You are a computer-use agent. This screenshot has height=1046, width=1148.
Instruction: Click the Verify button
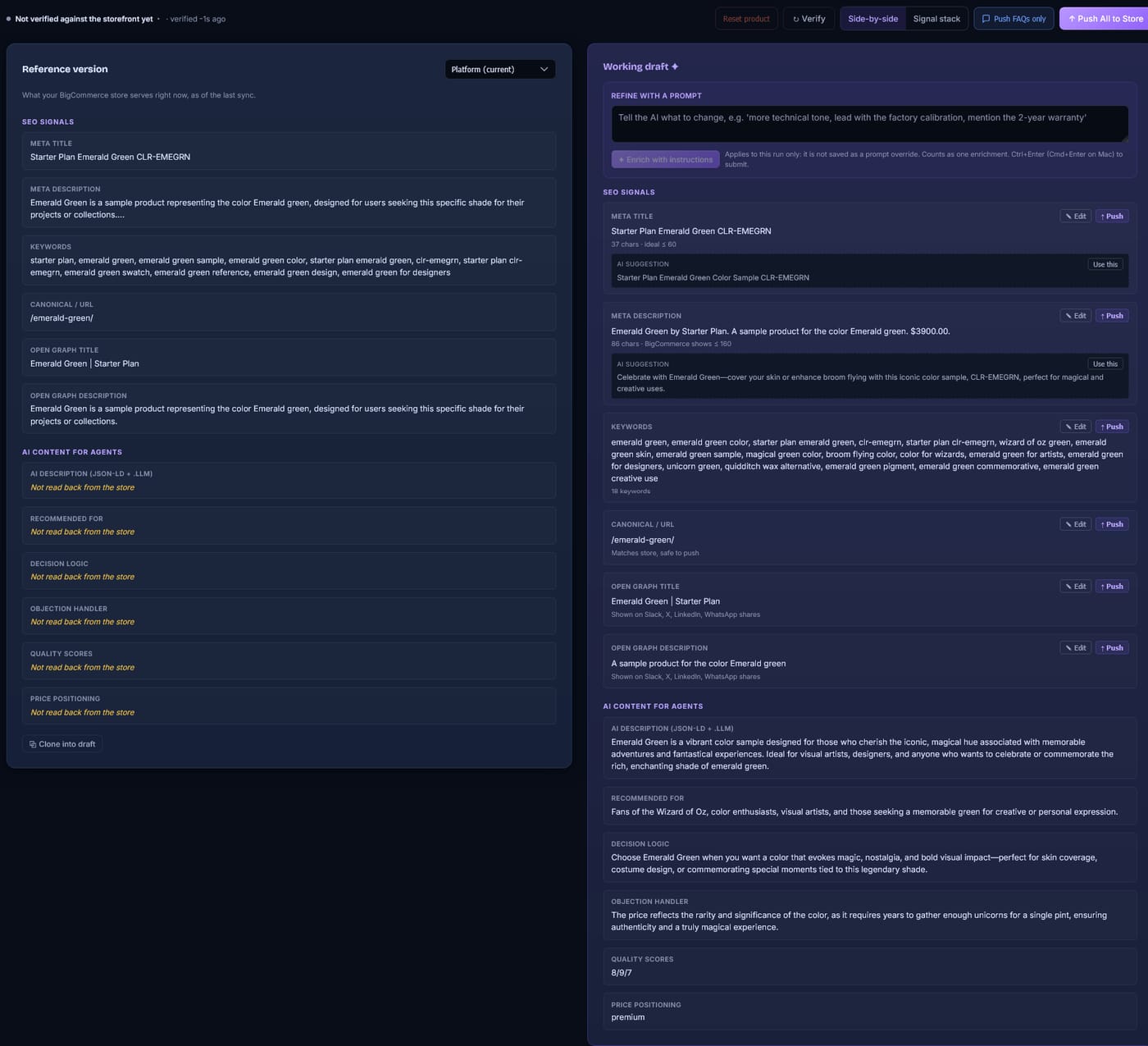coord(809,19)
